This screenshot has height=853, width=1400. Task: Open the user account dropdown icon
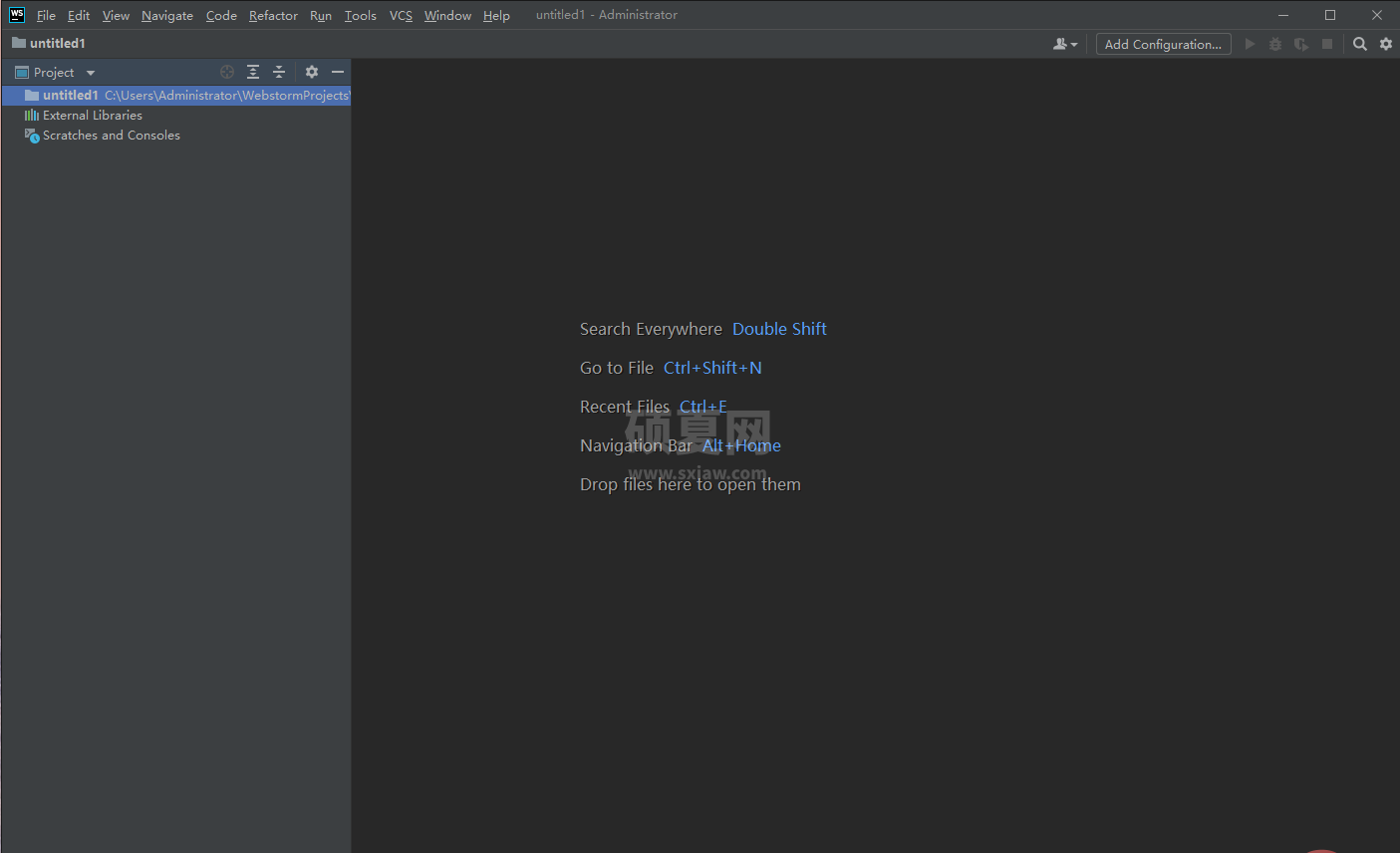[x=1065, y=44]
